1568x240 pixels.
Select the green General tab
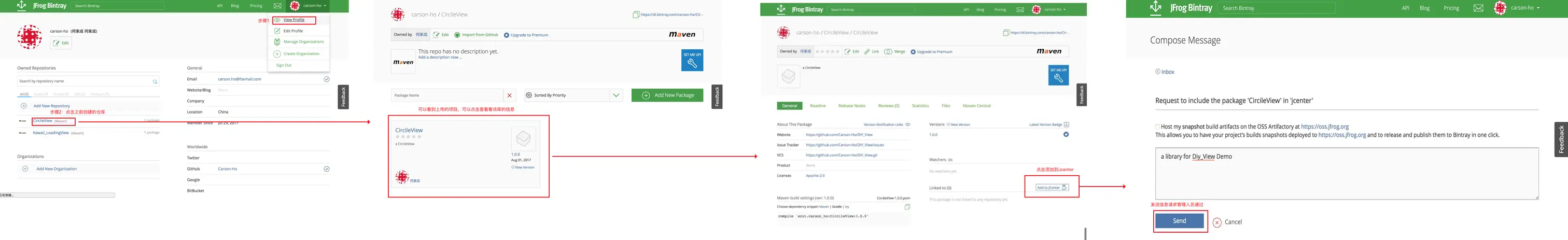[790, 106]
